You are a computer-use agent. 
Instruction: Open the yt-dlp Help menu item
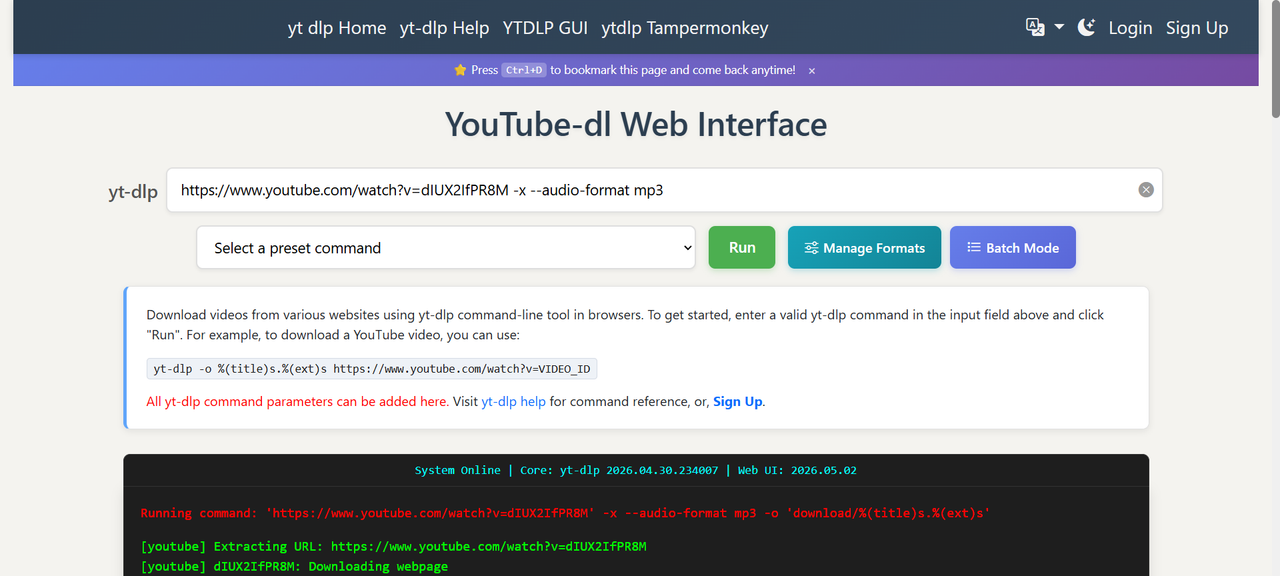tap(445, 28)
